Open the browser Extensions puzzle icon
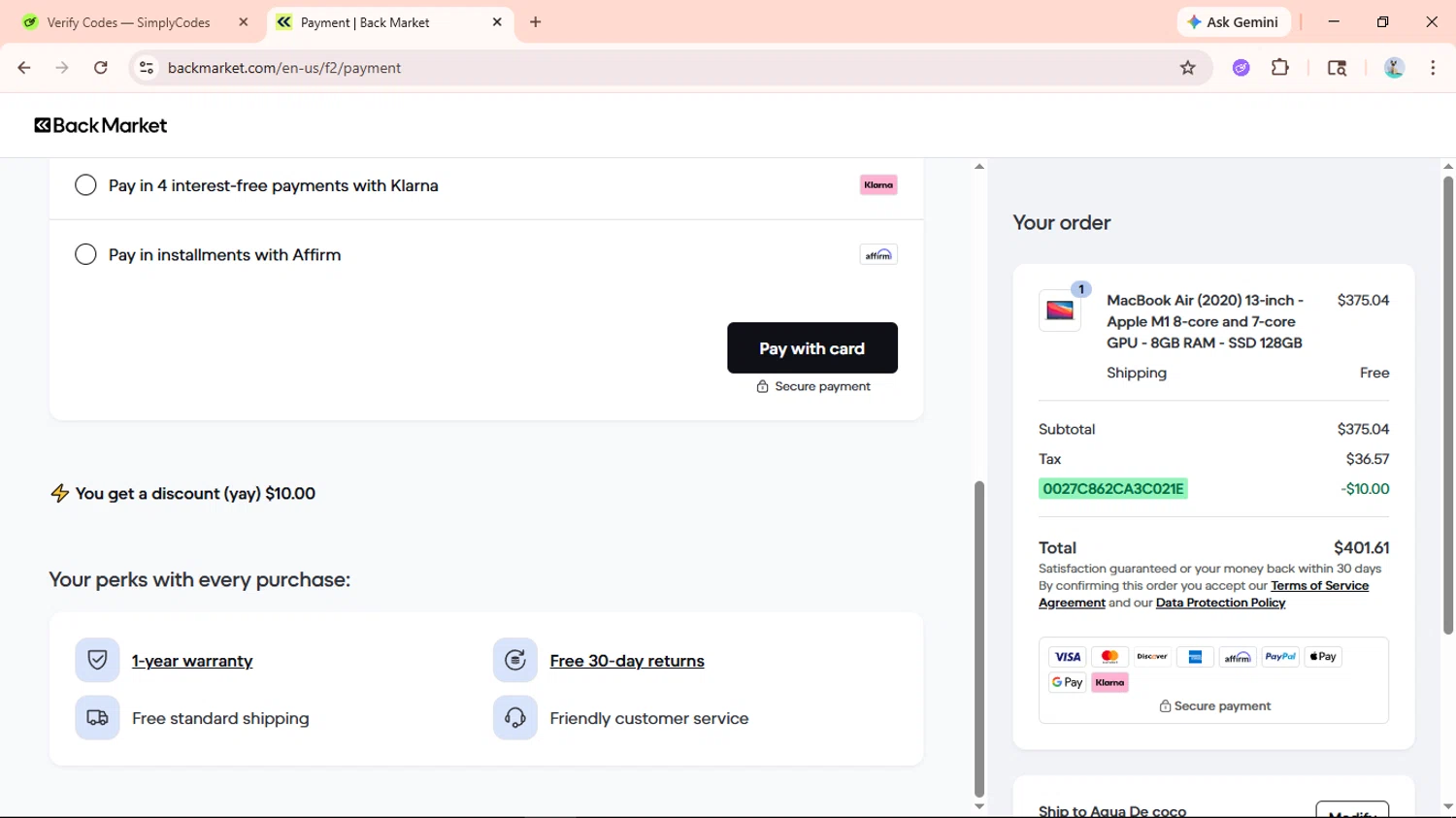 (1280, 68)
